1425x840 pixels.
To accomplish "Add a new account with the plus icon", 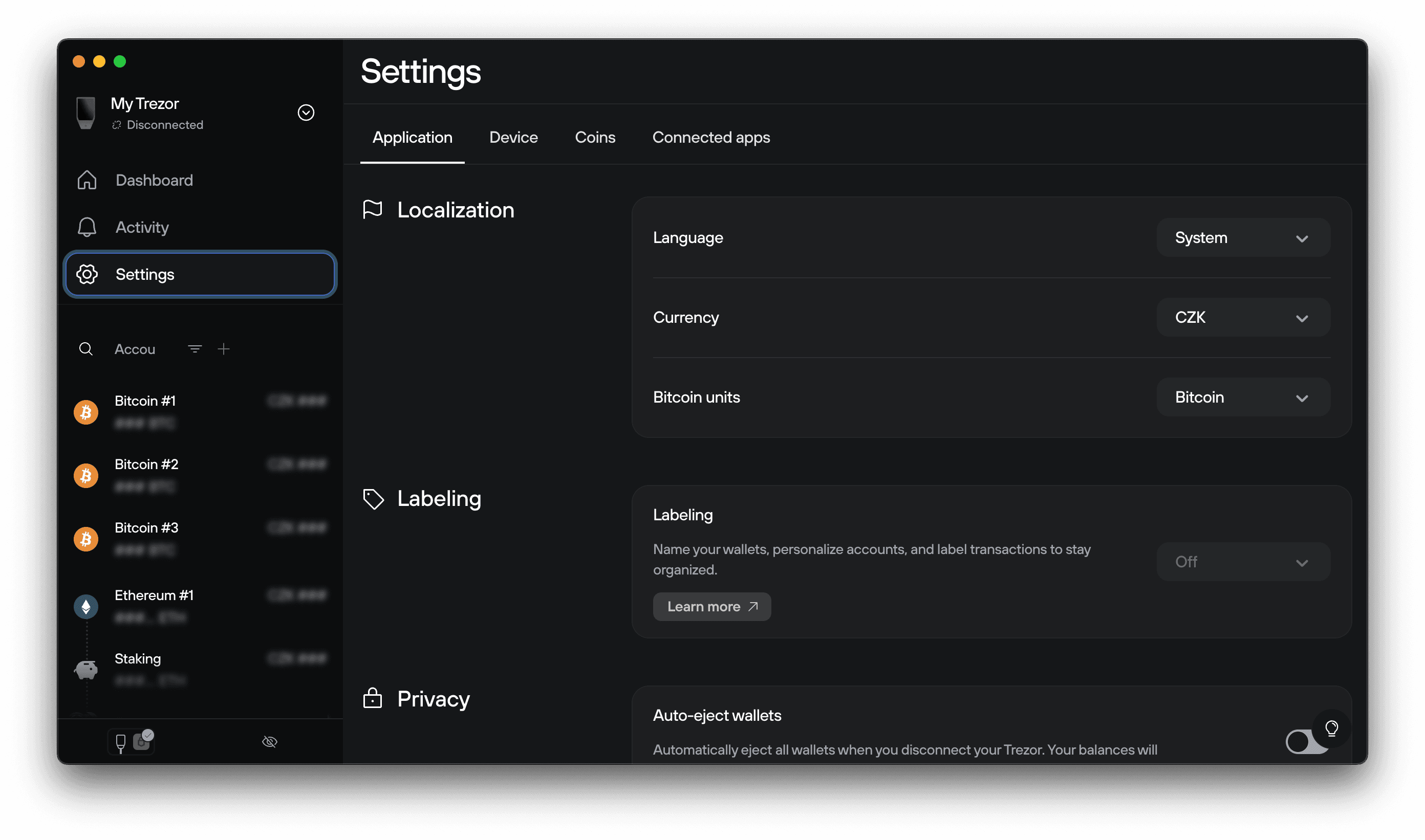I will 224,349.
